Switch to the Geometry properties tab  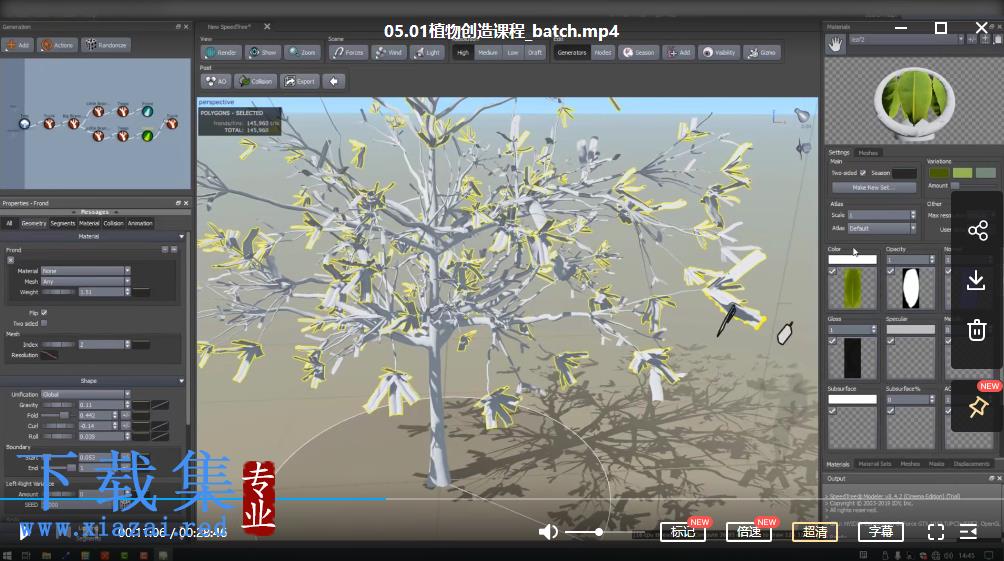tap(33, 224)
